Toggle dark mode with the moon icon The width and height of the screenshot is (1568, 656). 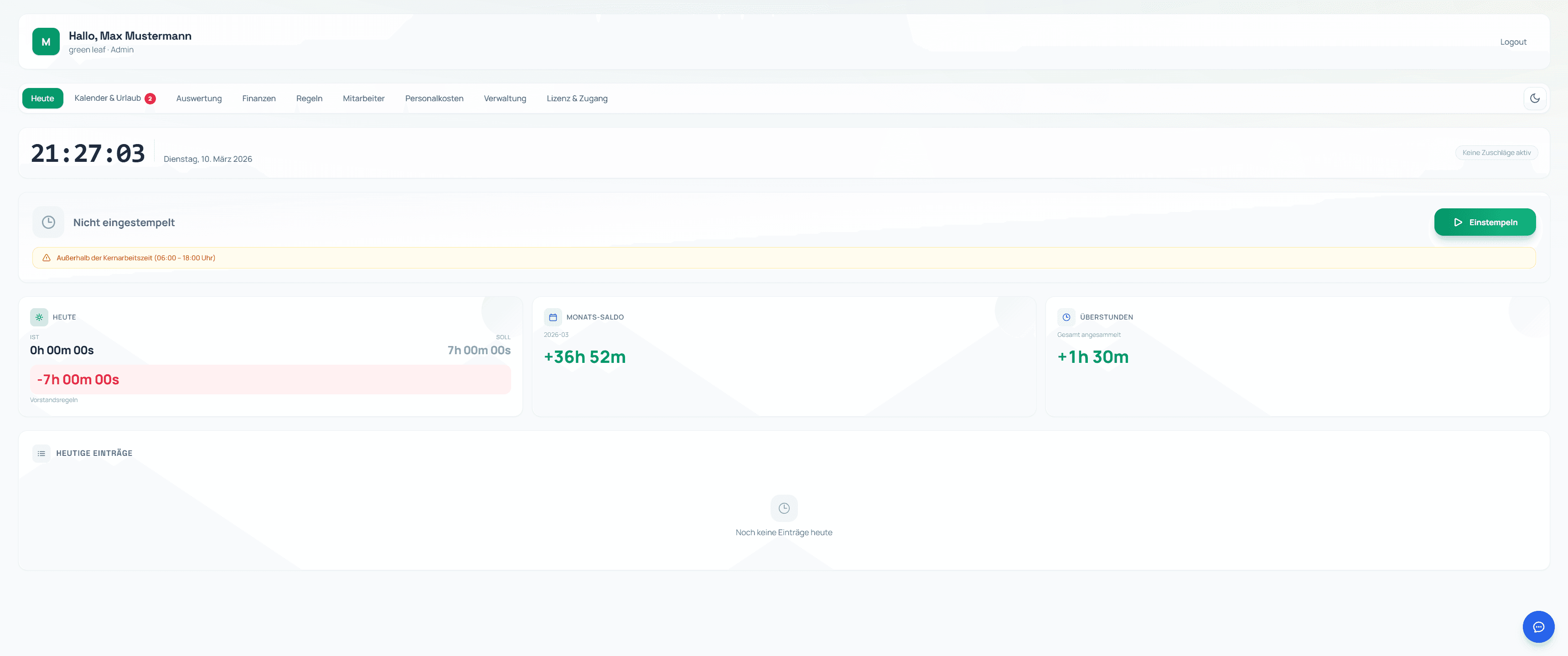click(x=1535, y=98)
